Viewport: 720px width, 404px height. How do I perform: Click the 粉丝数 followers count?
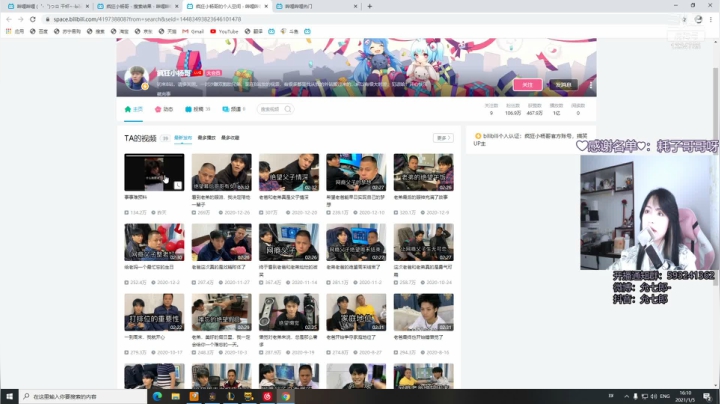tap(513, 109)
